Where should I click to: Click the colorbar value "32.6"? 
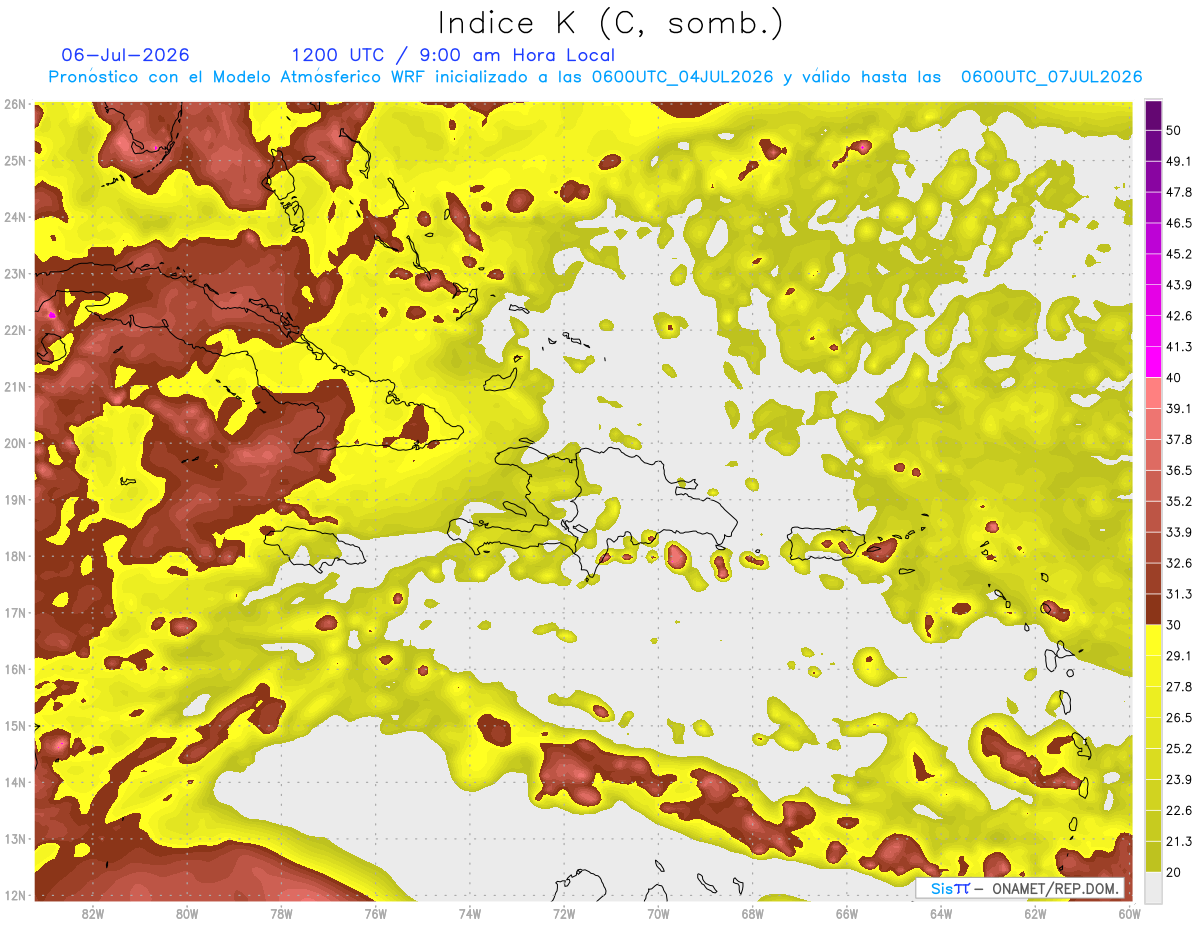(x=1179, y=563)
